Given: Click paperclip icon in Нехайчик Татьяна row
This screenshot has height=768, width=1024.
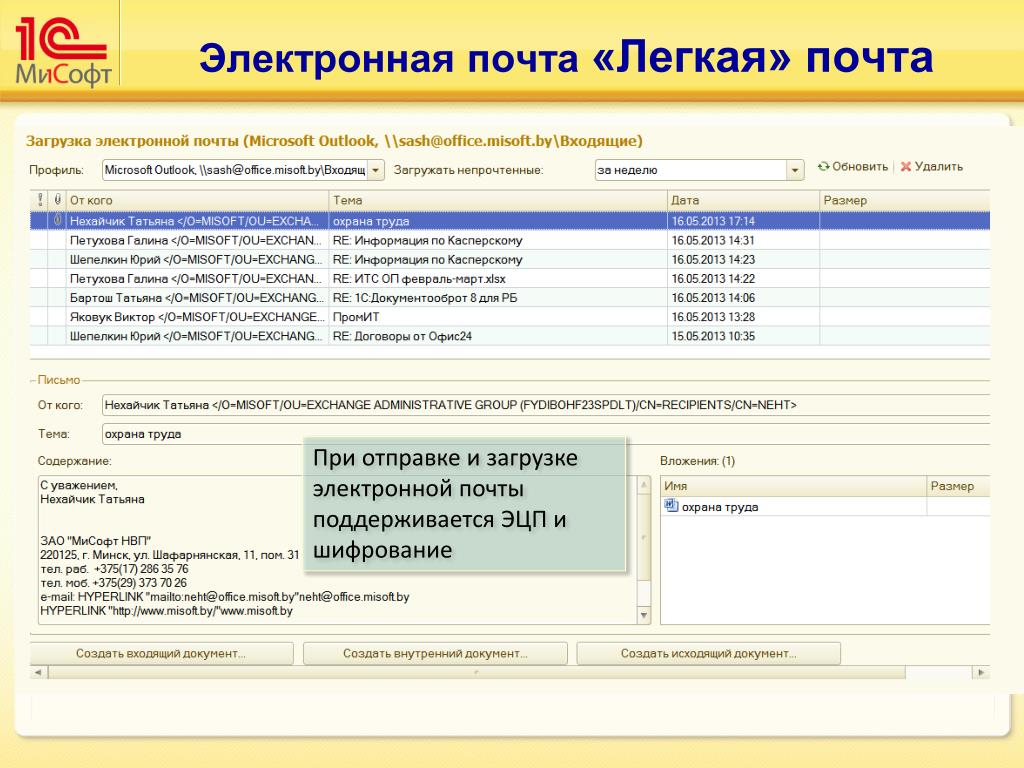Looking at the screenshot, I should click(x=57, y=221).
